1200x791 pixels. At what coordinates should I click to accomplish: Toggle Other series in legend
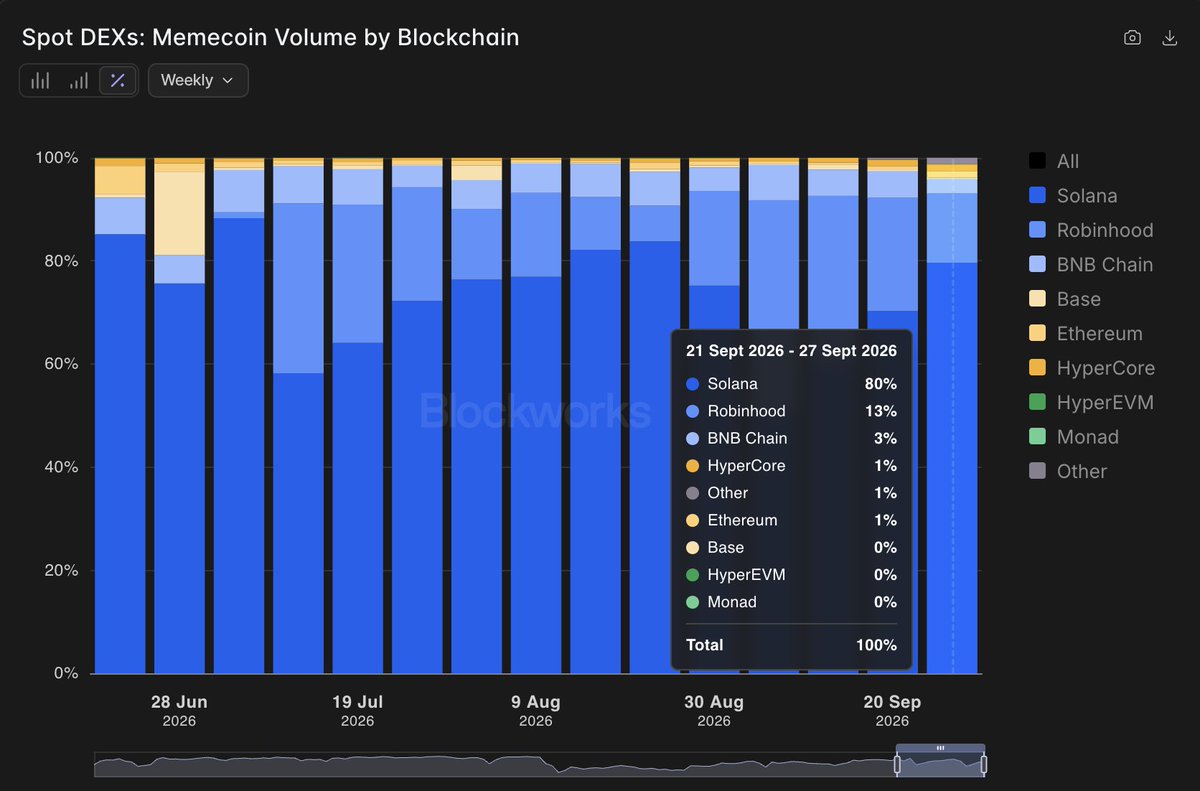[1068, 471]
